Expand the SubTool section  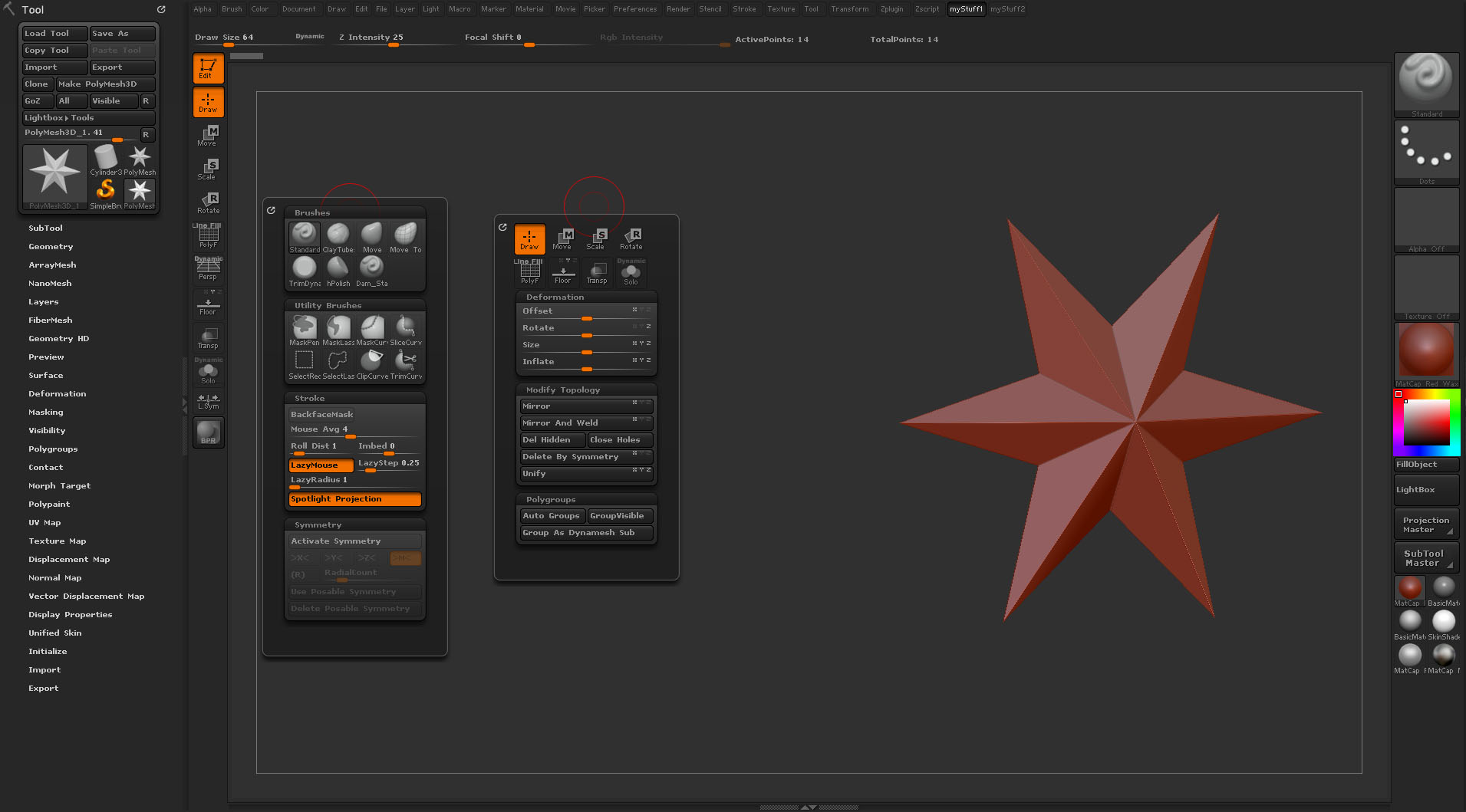click(x=45, y=228)
